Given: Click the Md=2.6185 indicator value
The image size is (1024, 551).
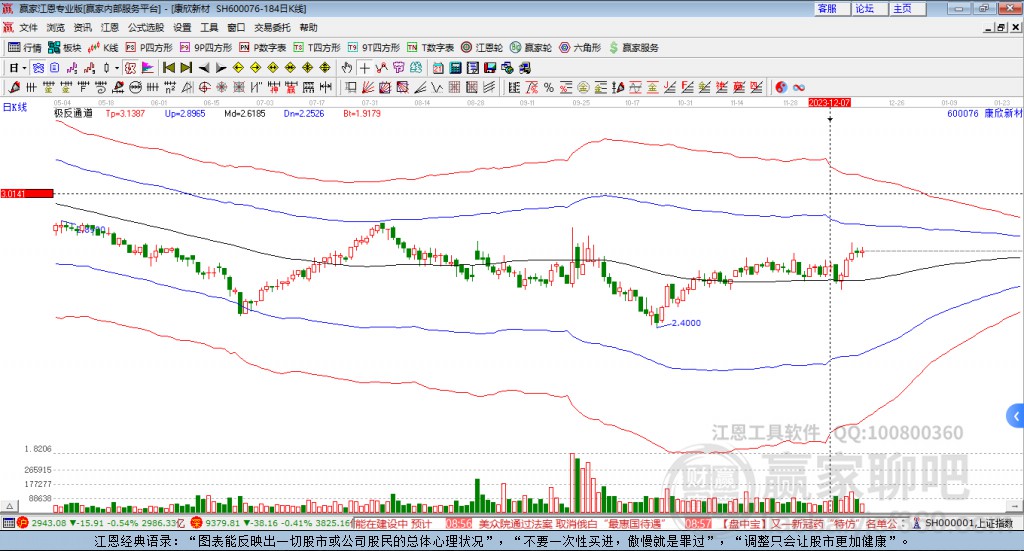Looking at the screenshot, I should coord(245,113).
